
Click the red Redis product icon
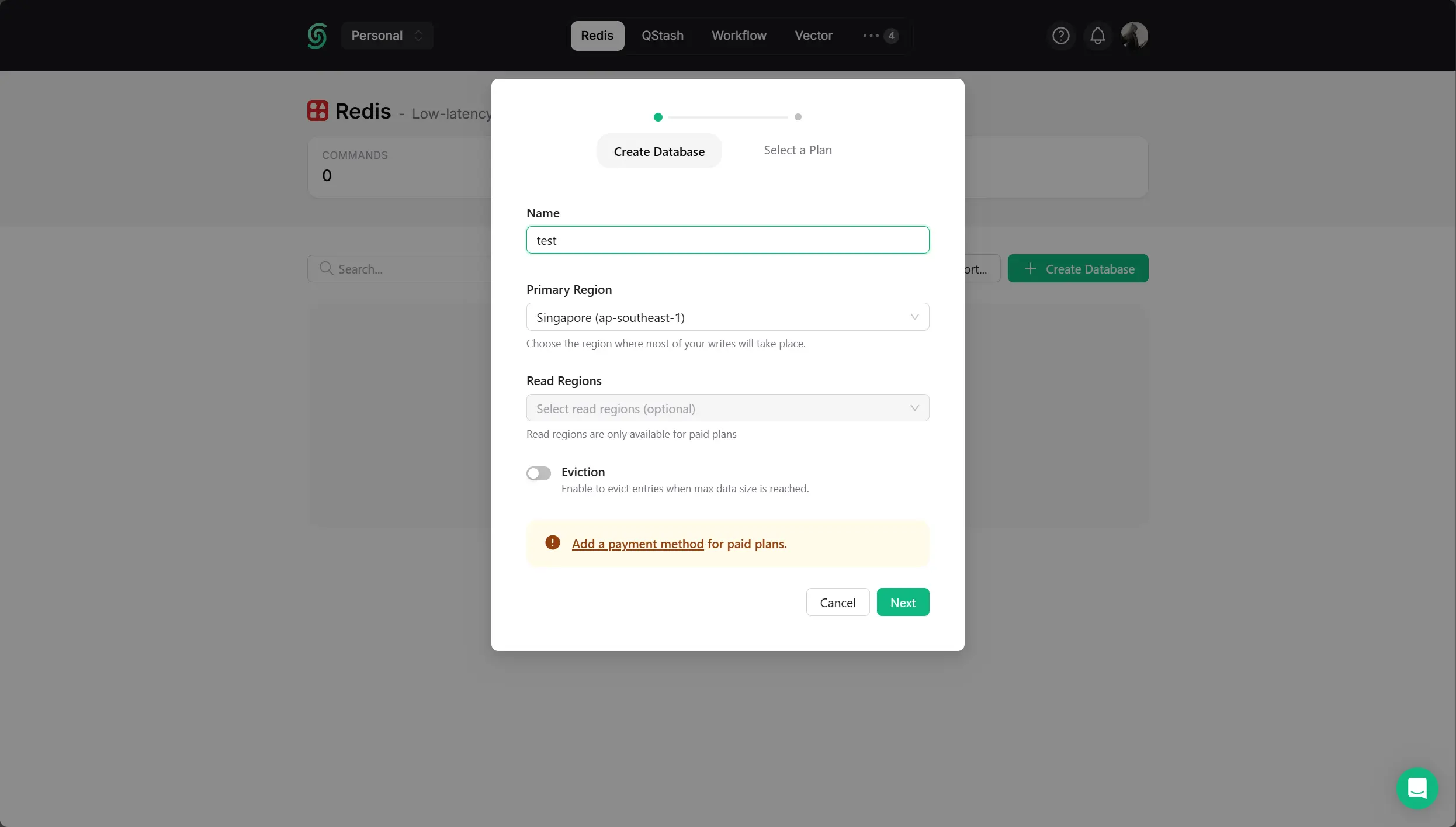pyautogui.click(x=318, y=110)
